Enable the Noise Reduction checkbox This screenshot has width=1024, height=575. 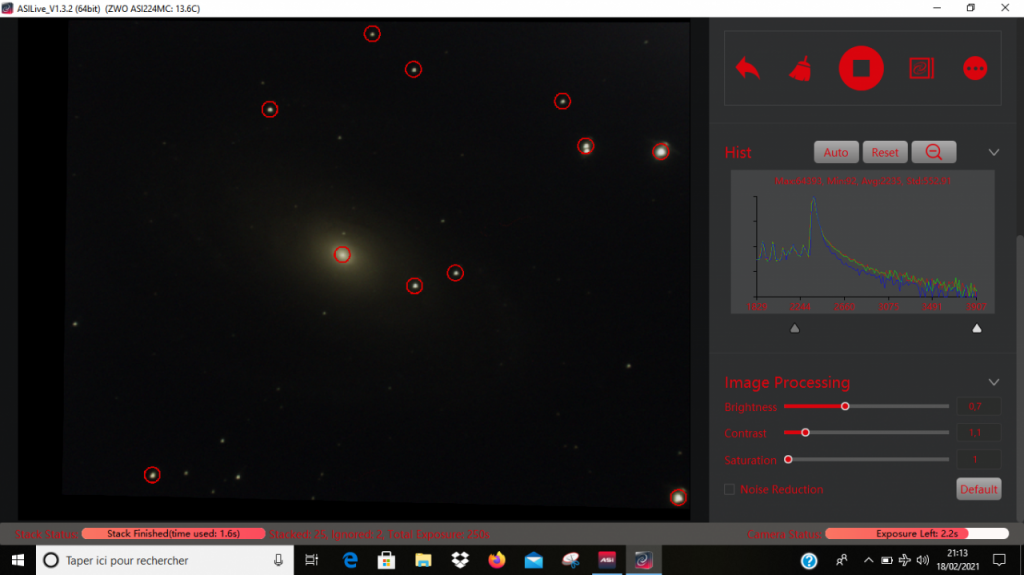click(x=729, y=489)
